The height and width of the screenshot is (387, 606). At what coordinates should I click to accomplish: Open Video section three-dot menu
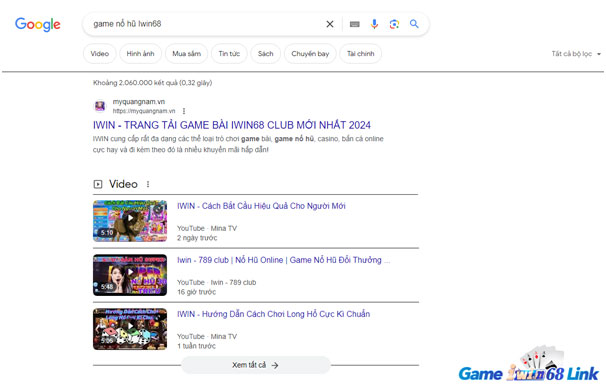coord(148,184)
